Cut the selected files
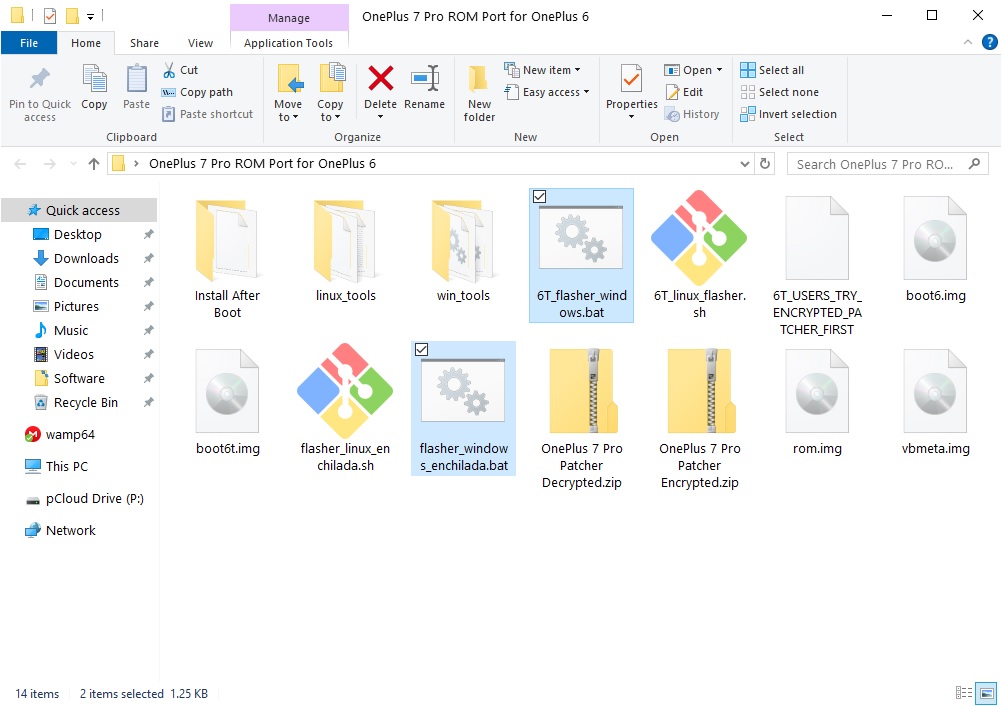This screenshot has height=706, width=1002. tap(180, 70)
